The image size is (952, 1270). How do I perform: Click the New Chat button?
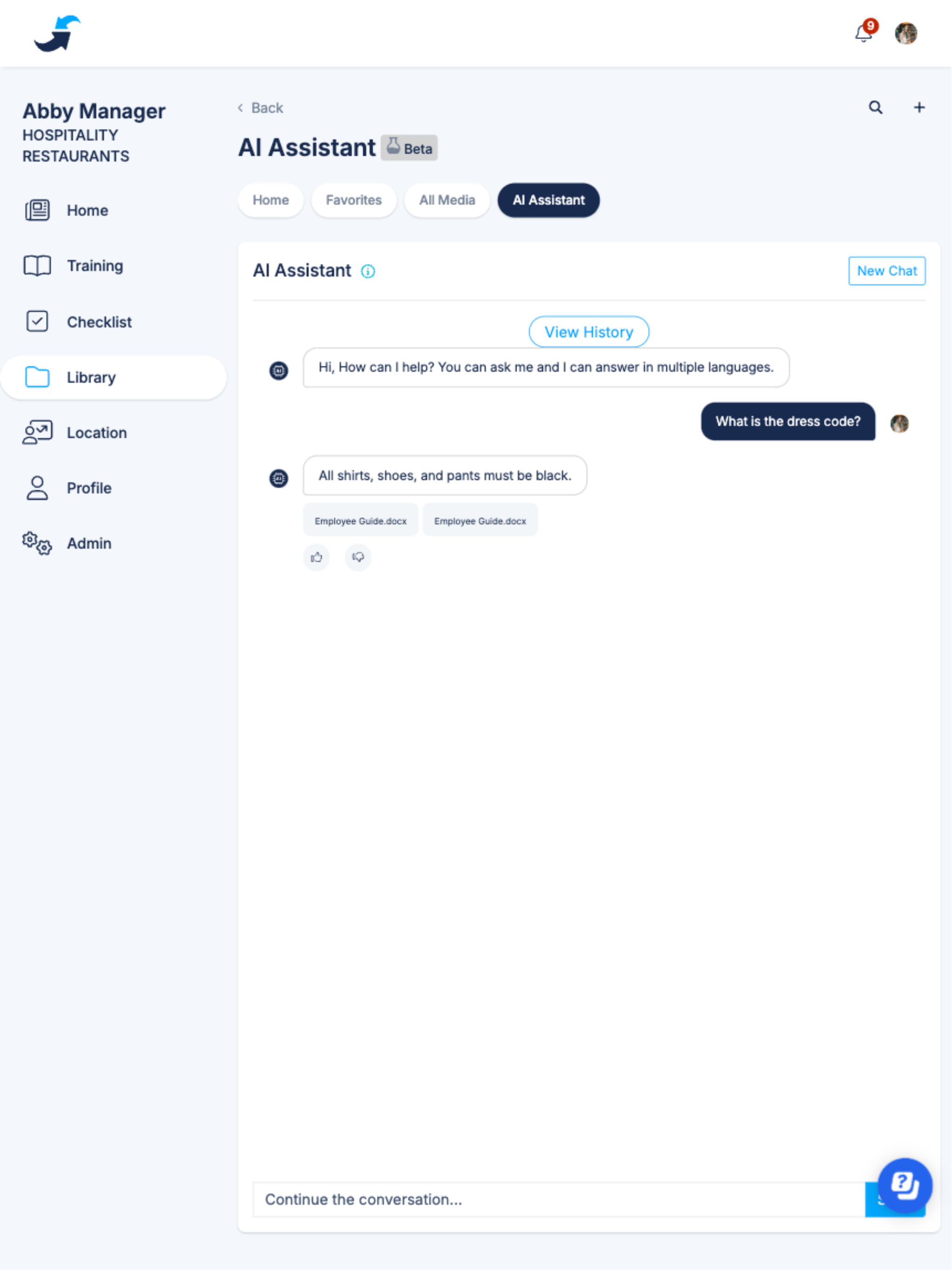885,271
